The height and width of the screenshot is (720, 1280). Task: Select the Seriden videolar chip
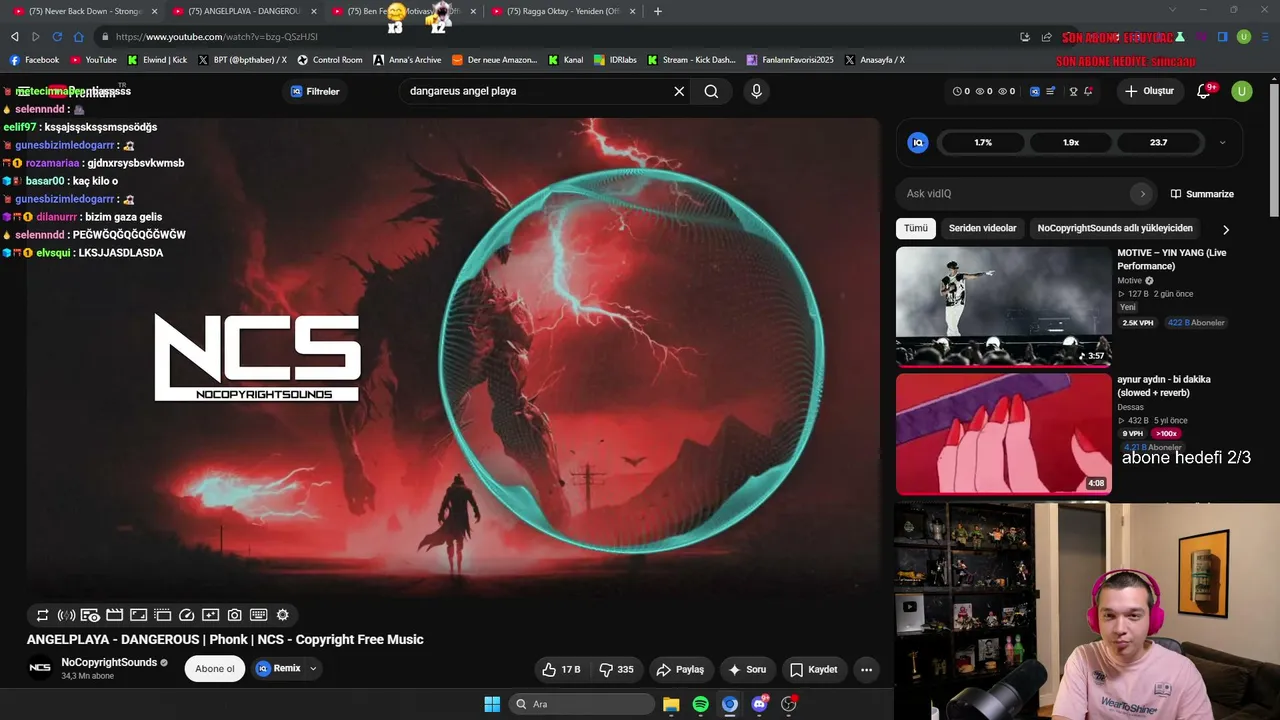[982, 228]
